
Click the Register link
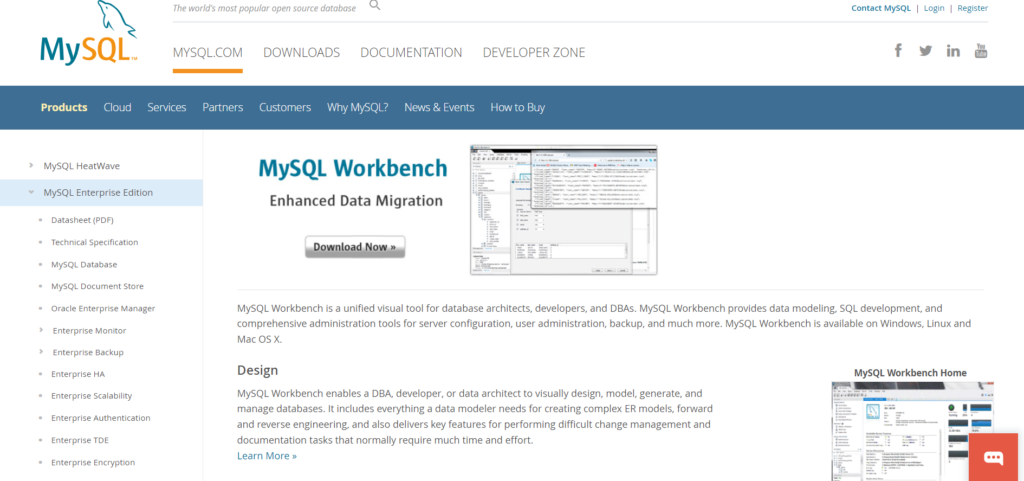click(x=972, y=8)
